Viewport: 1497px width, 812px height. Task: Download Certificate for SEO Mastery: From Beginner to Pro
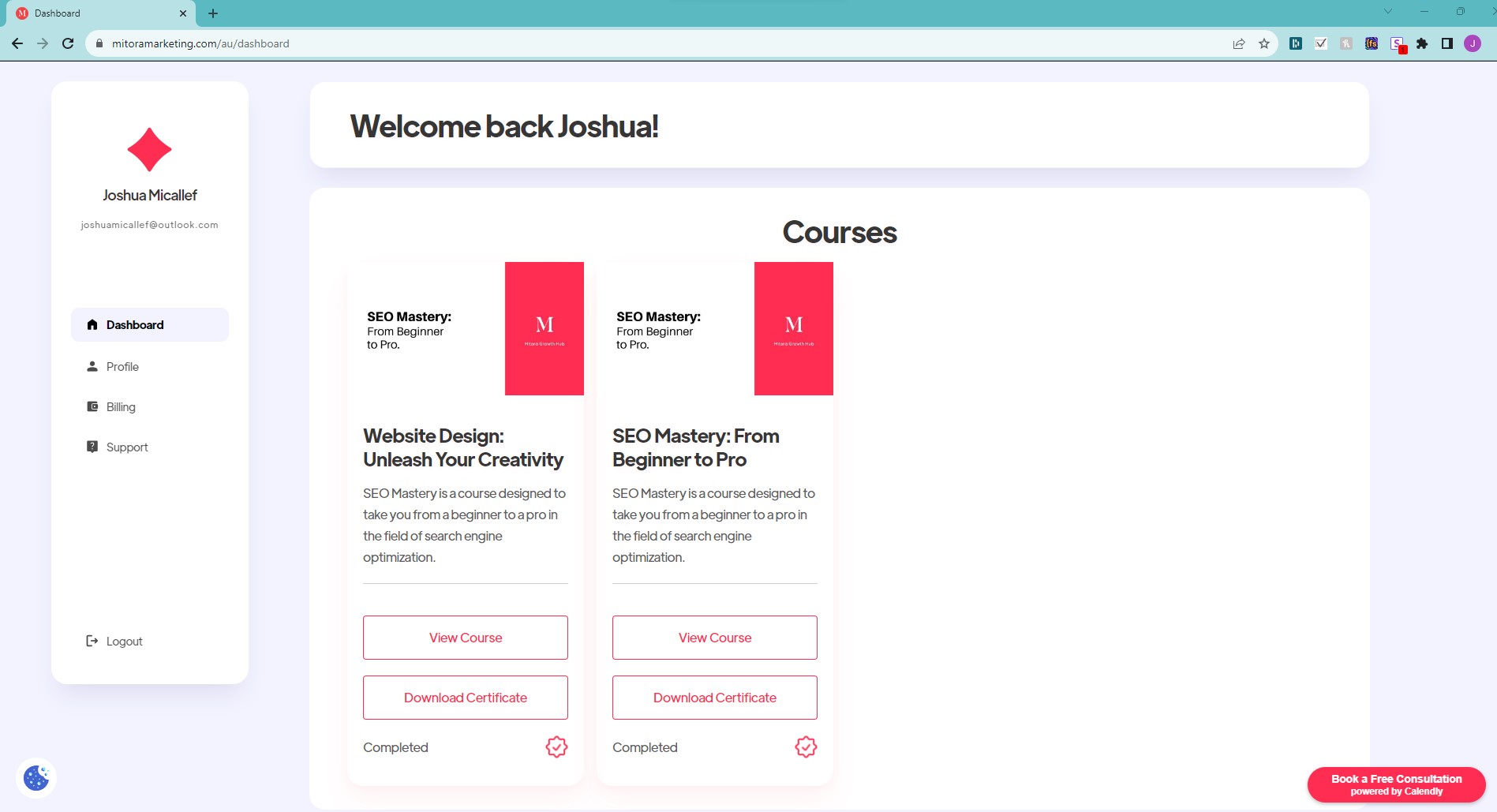[714, 697]
